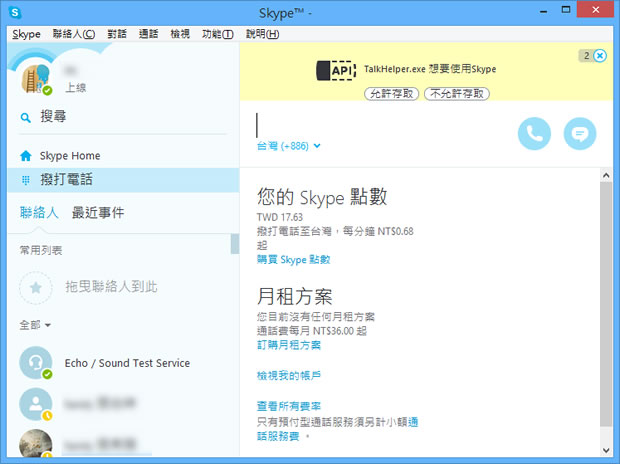Open the Skype menu
Image resolution: width=620 pixels, height=464 pixels.
pyautogui.click(x=26, y=34)
